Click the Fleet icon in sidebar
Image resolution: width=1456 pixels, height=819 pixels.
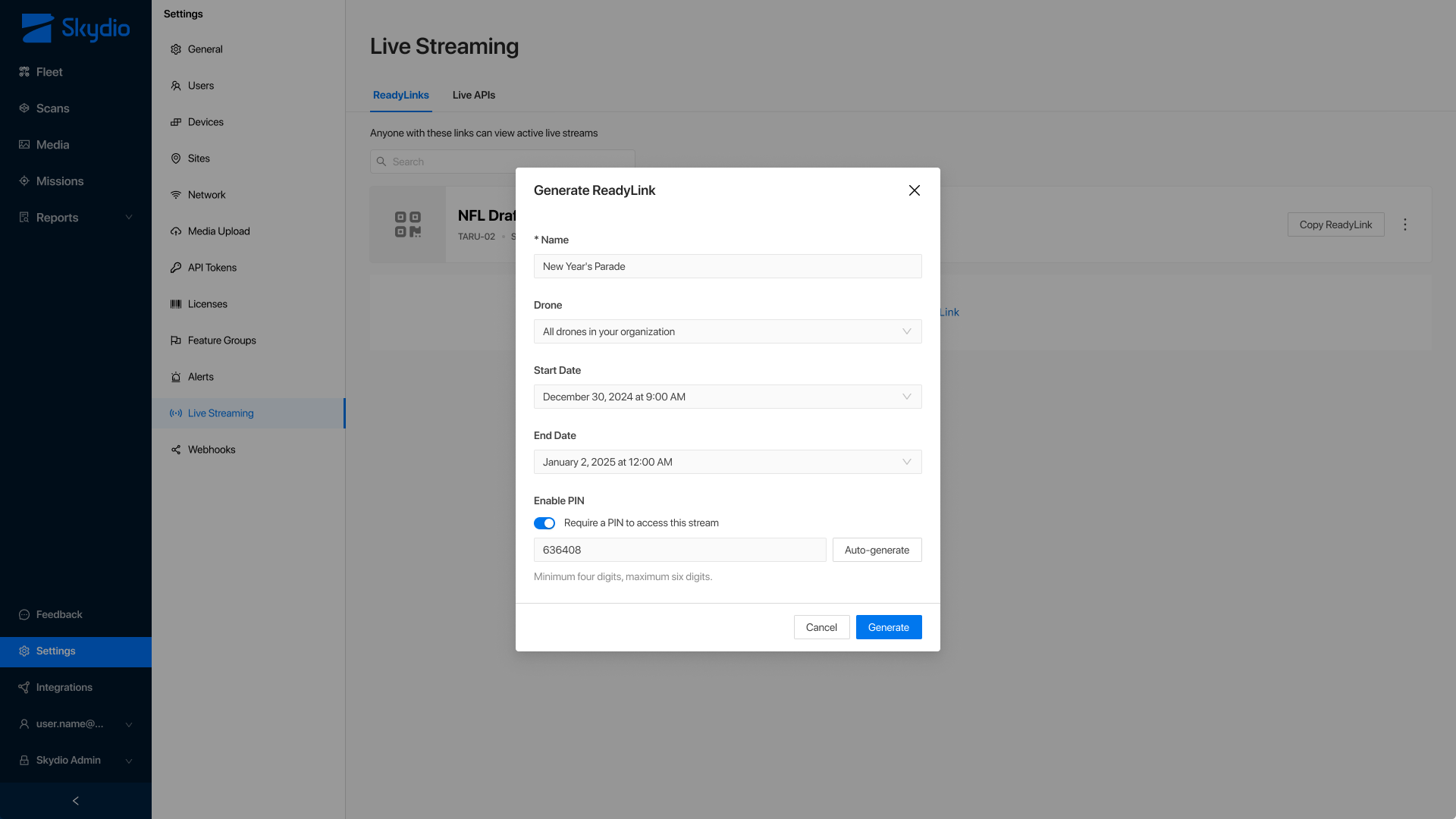click(24, 72)
